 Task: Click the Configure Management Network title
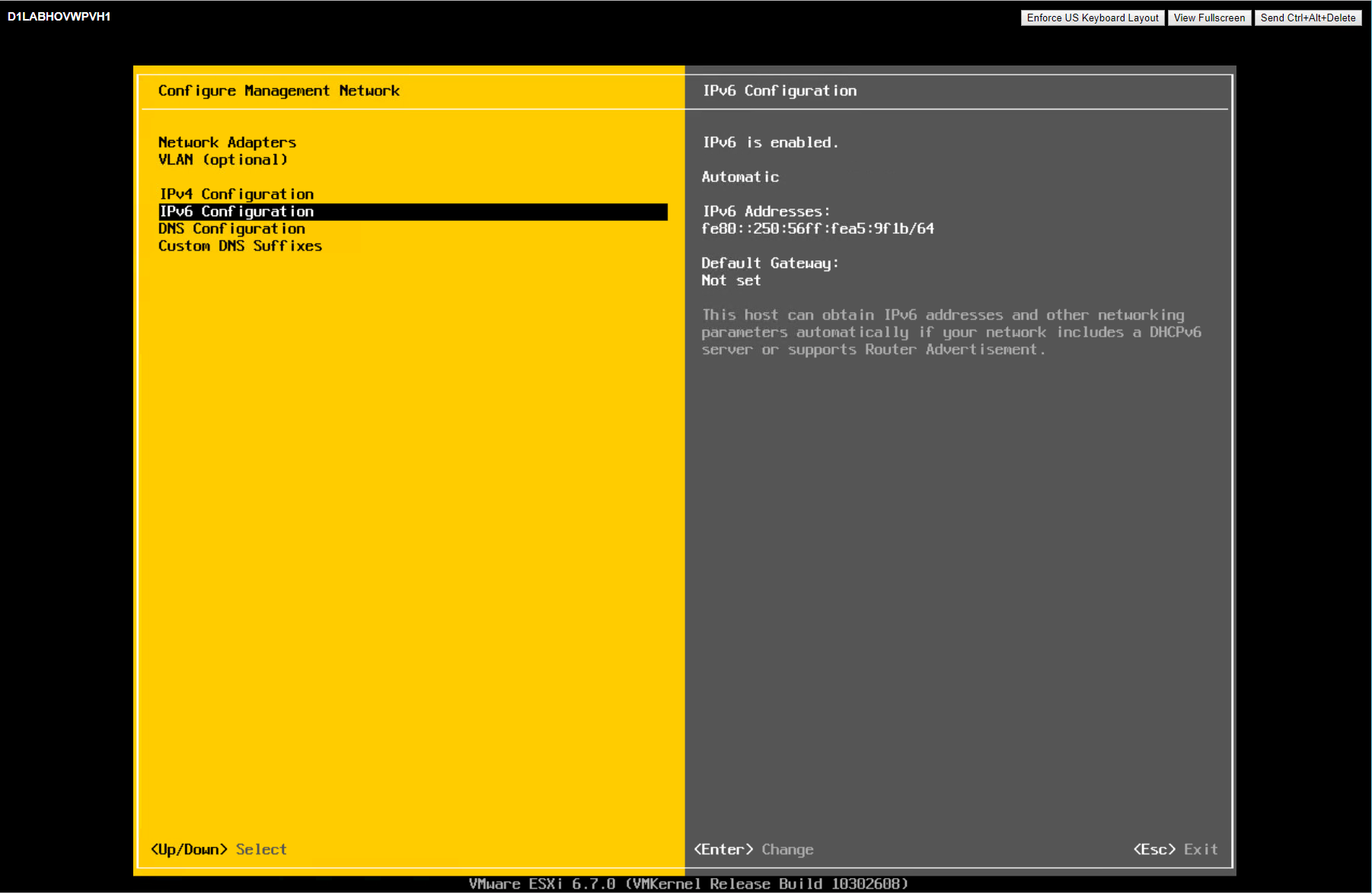[279, 91]
